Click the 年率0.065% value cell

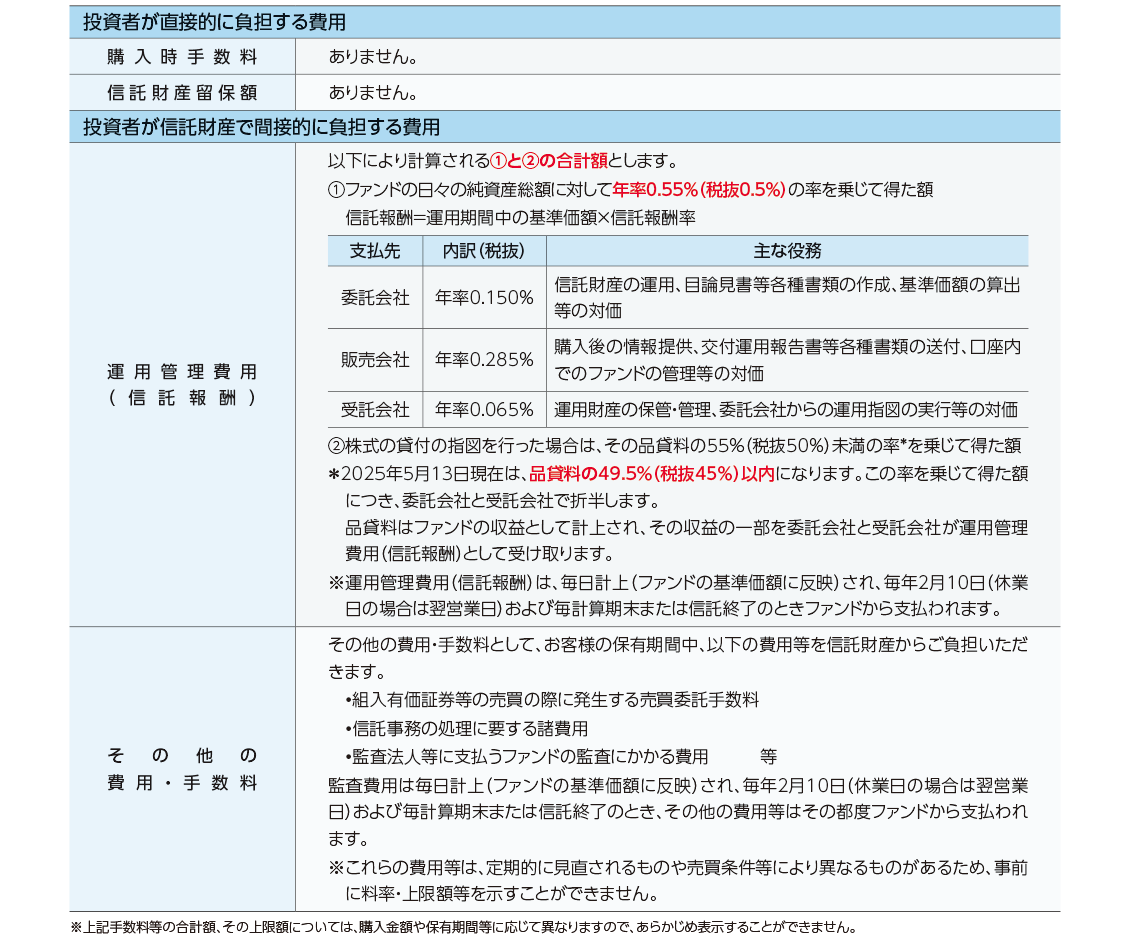click(484, 409)
